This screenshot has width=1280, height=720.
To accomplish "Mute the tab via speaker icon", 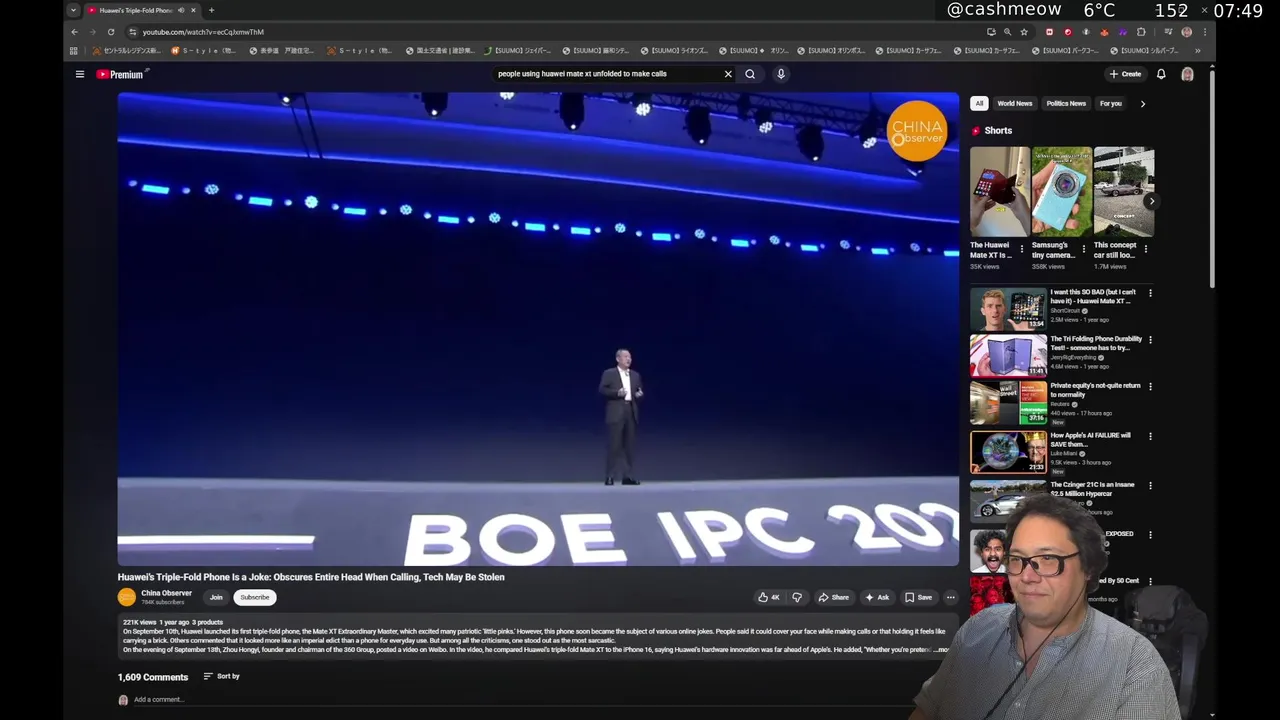I will [x=181, y=10].
